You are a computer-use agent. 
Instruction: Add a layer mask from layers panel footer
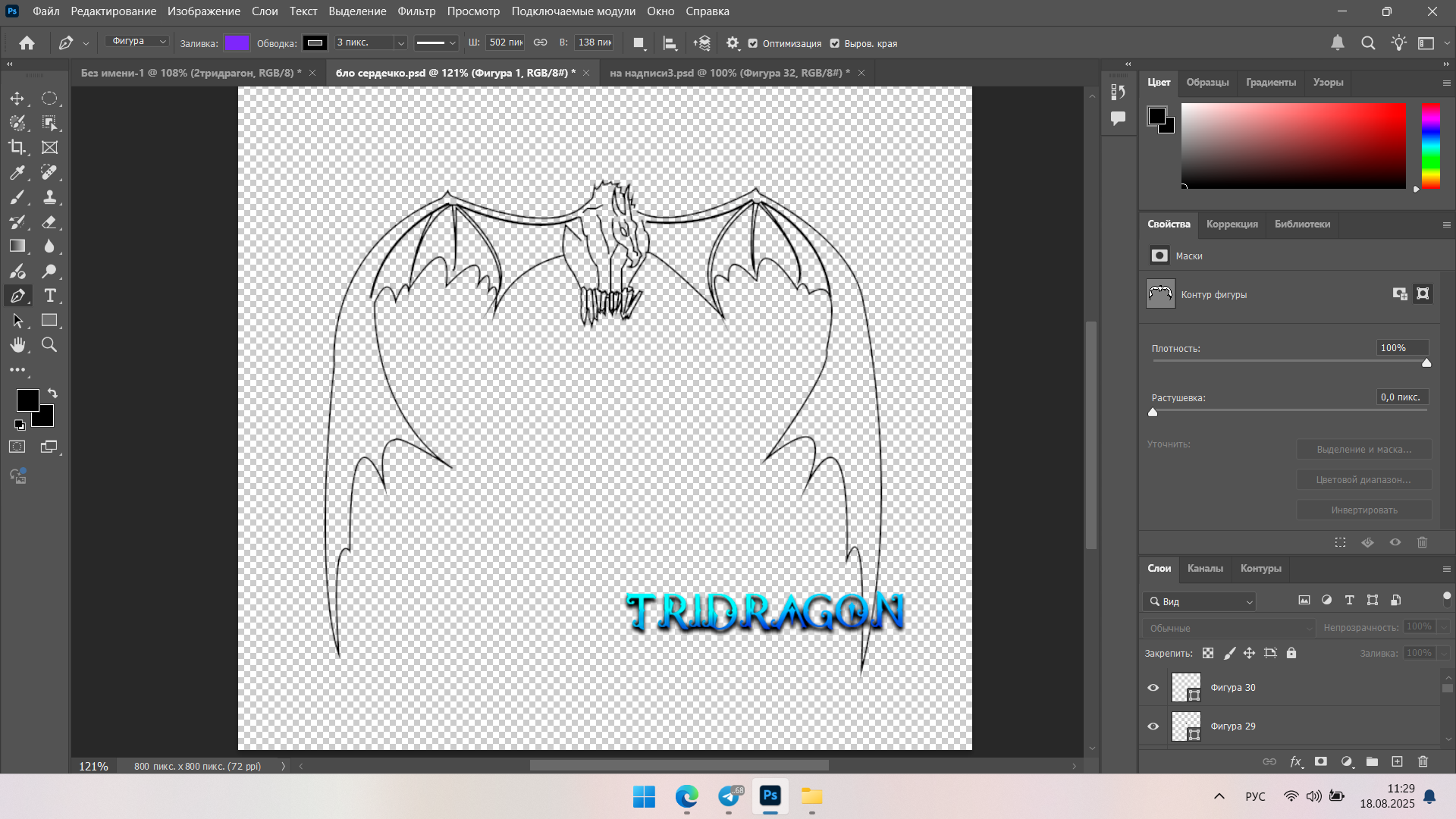pyautogui.click(x=1321, y=761)
